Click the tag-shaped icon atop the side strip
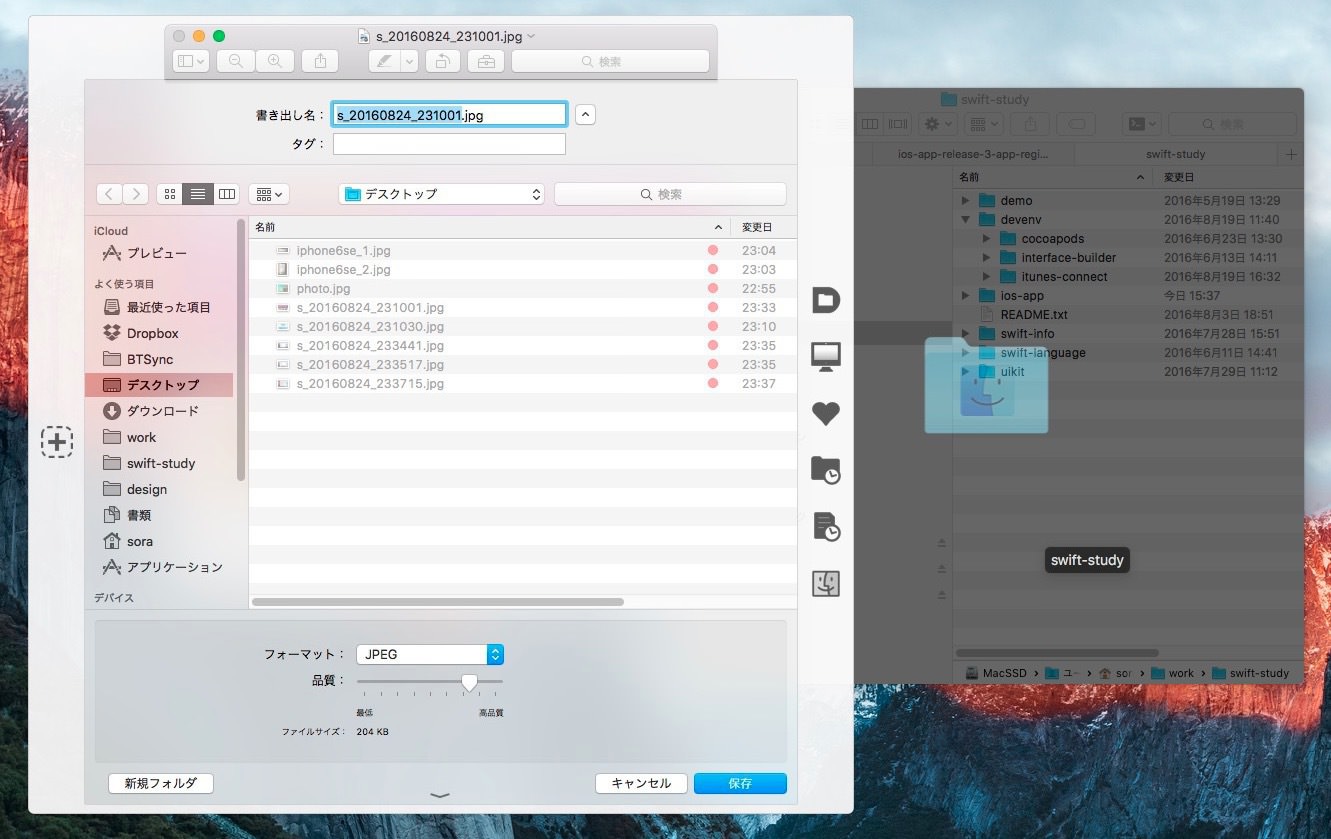The image size is (1331, 839). pyautogui.click(x=825, y=300)
